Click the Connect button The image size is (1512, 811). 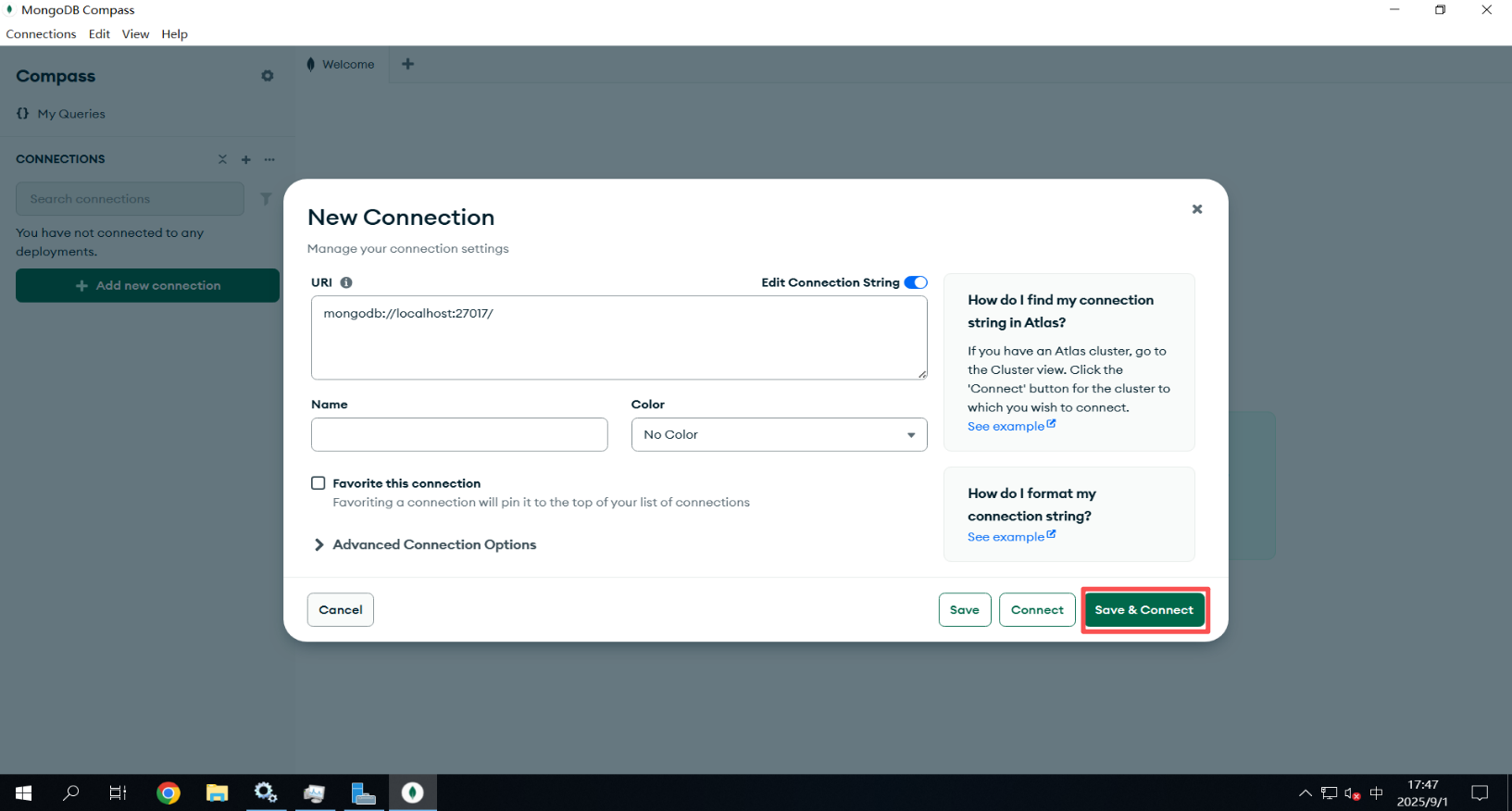click(x=1037, y=610)
